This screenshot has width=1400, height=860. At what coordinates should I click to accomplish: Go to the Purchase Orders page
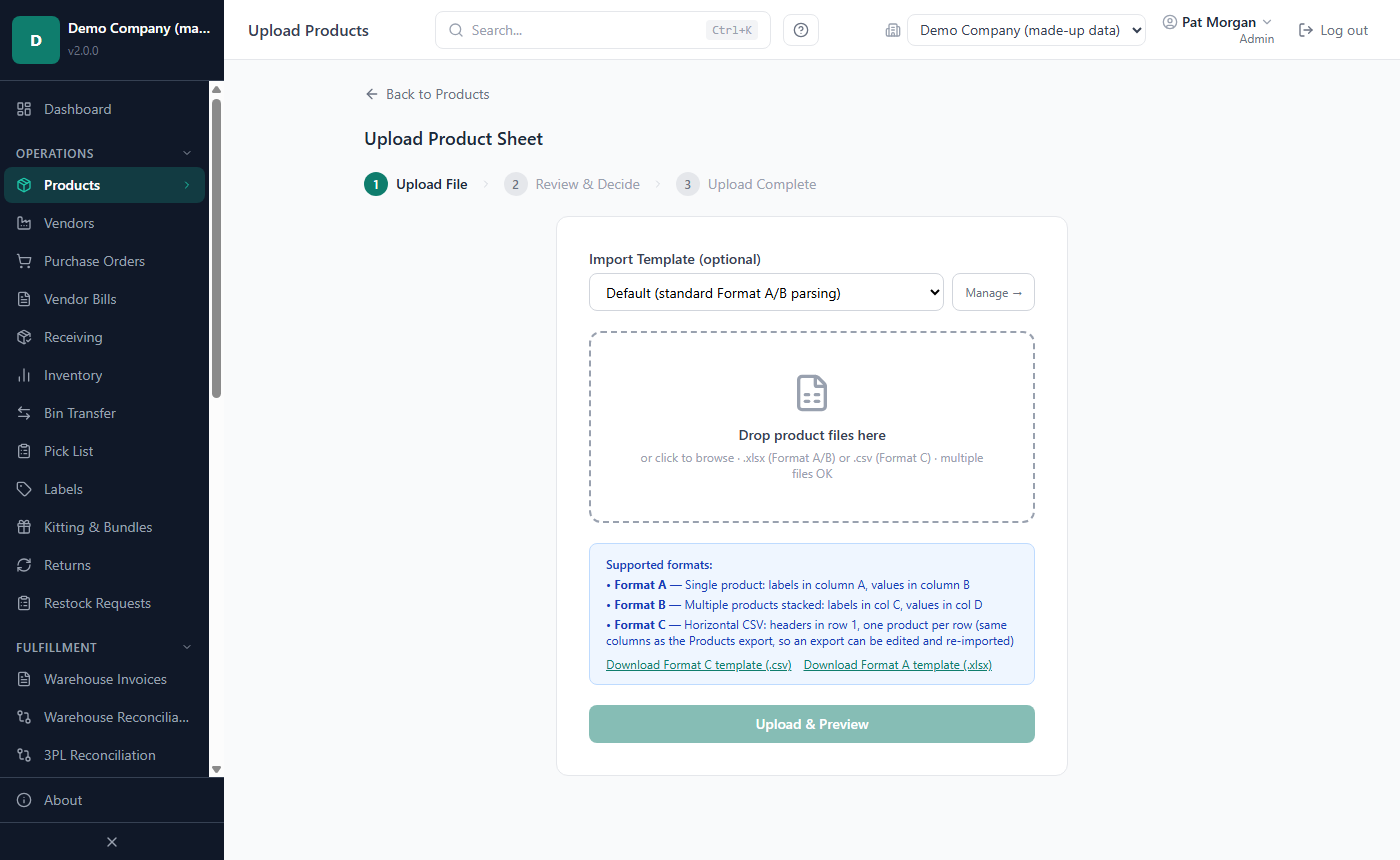tap(104, 261)
